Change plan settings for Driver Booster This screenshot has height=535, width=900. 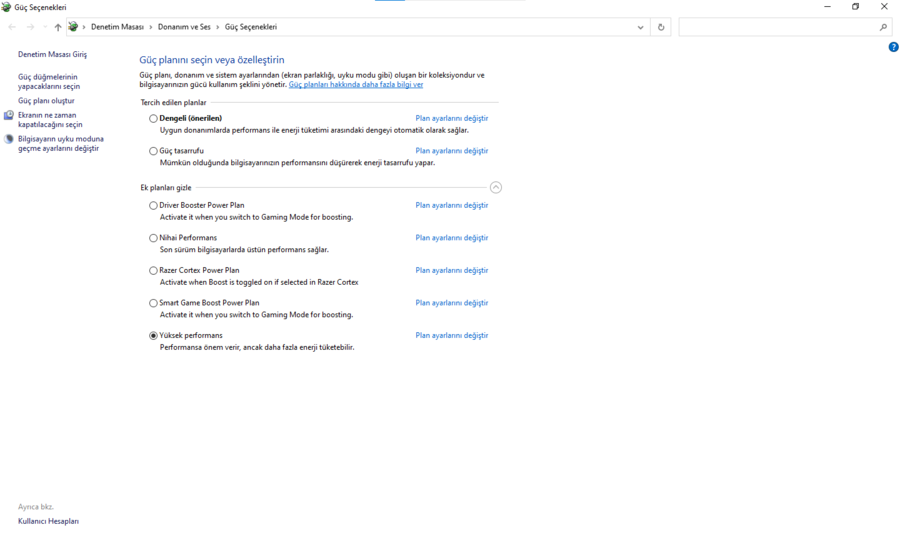pos(452,206)
